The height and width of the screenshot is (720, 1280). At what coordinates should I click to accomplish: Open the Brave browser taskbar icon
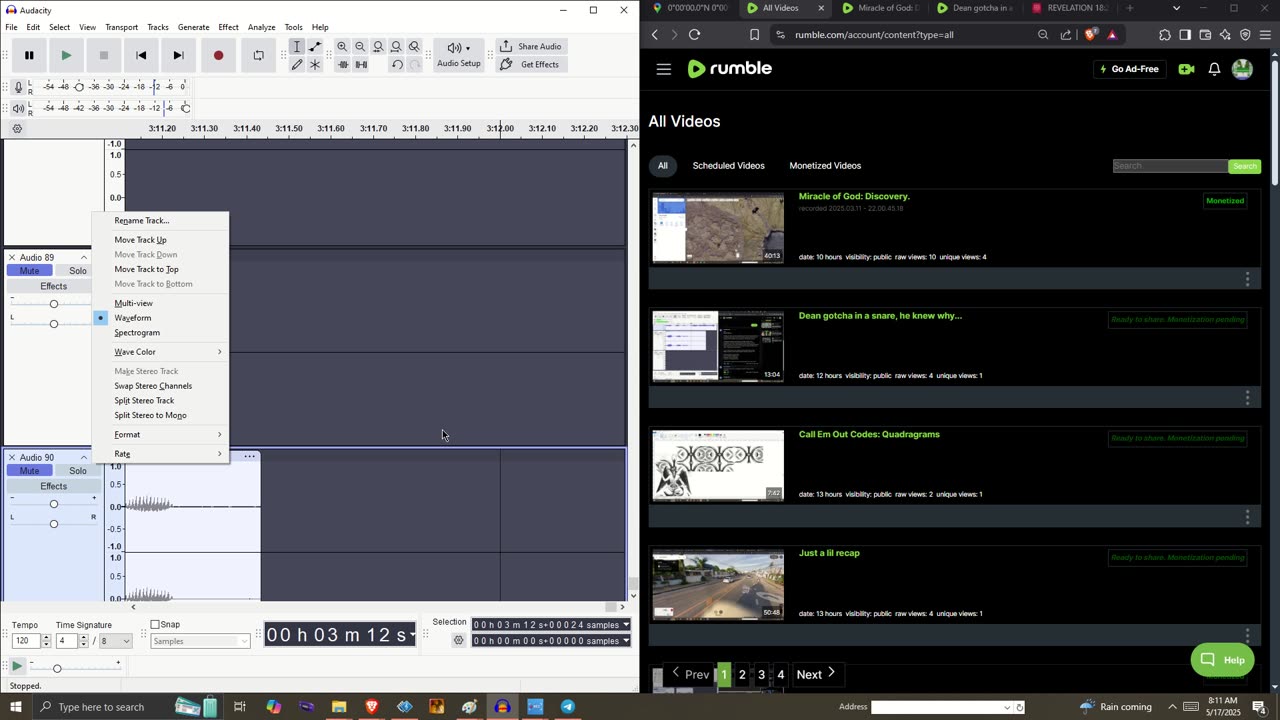tap(372, 707)
